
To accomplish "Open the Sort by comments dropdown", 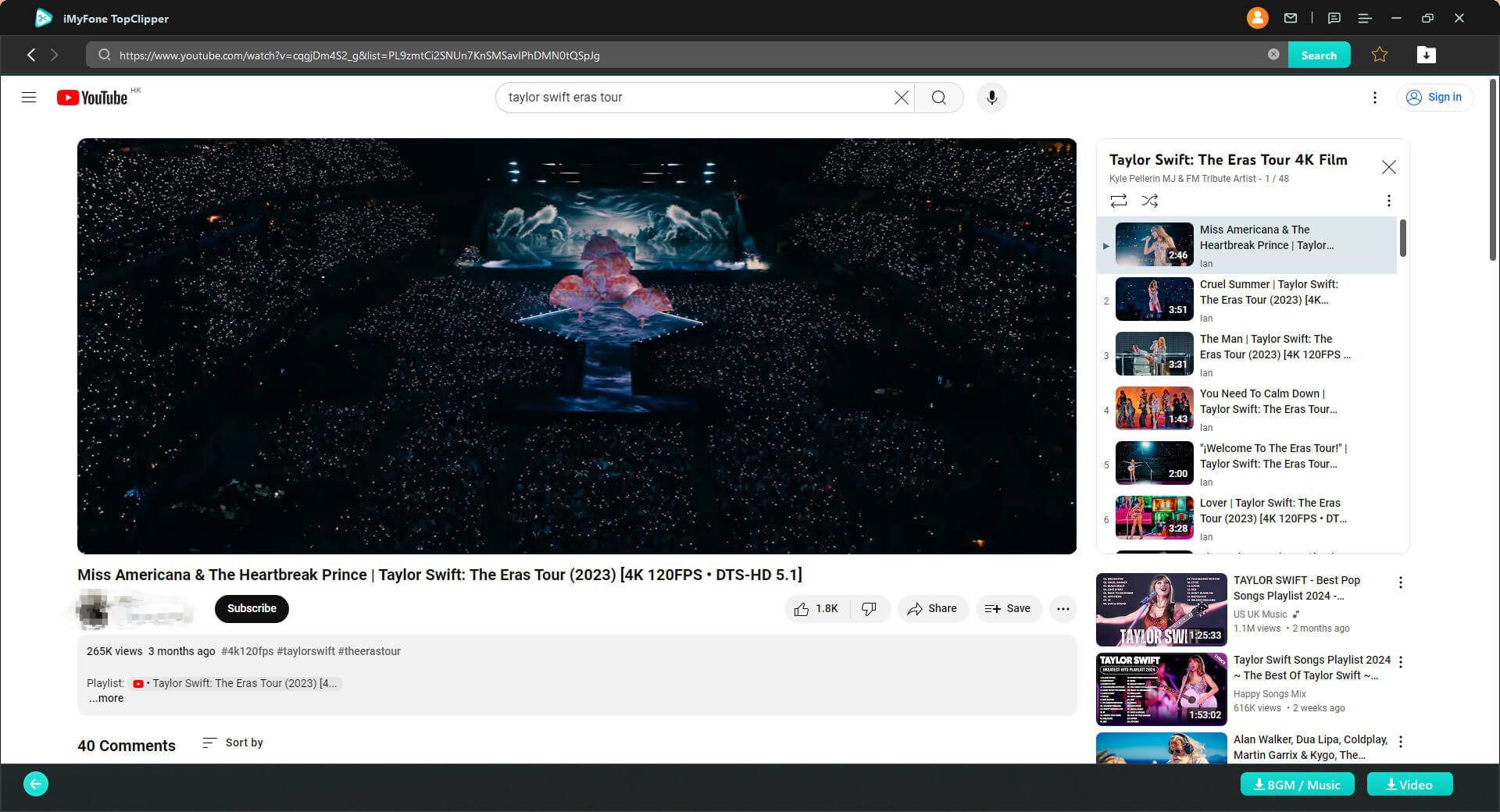I will pos(233,743).
